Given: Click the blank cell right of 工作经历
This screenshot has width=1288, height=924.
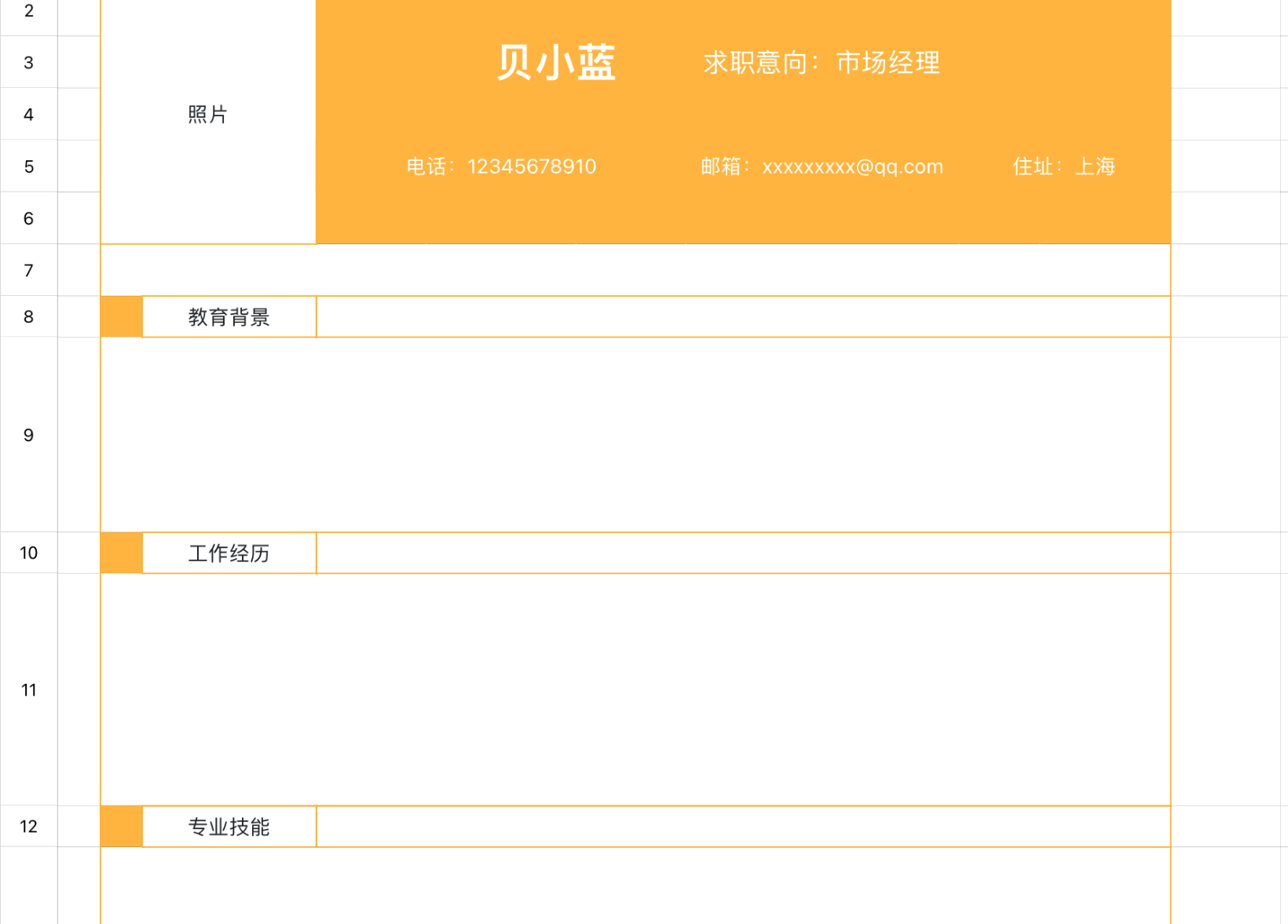Looking at the screenshot, I should [x=743, y=553].
